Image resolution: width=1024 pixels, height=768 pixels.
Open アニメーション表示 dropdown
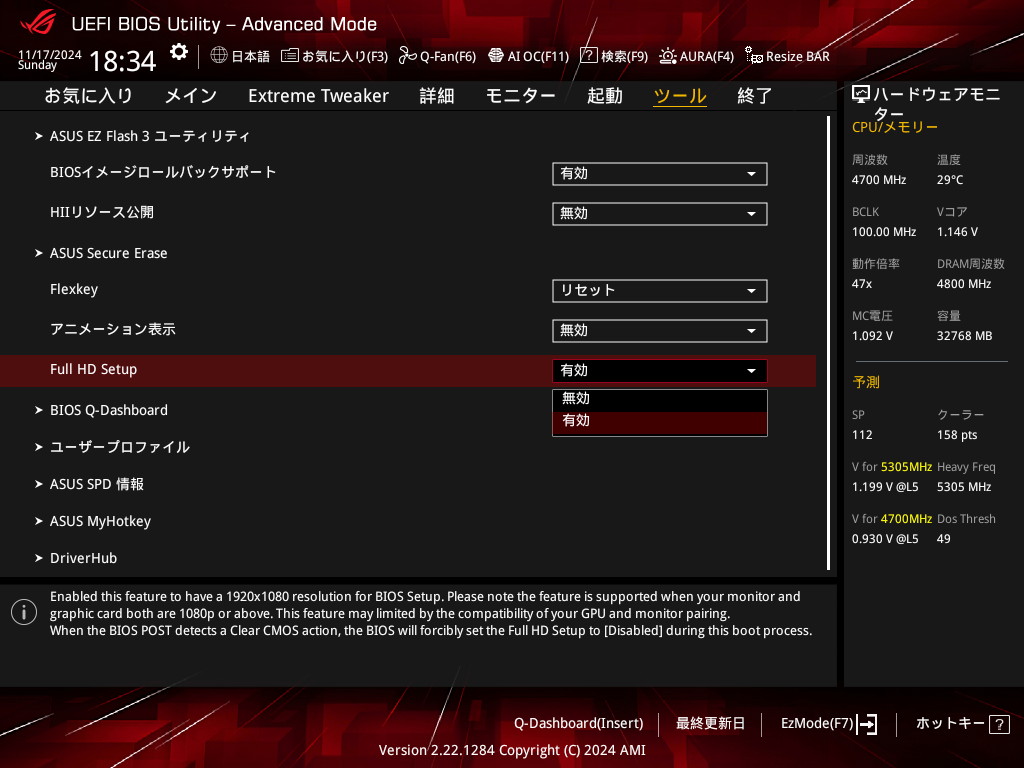(x=660, y=330)
